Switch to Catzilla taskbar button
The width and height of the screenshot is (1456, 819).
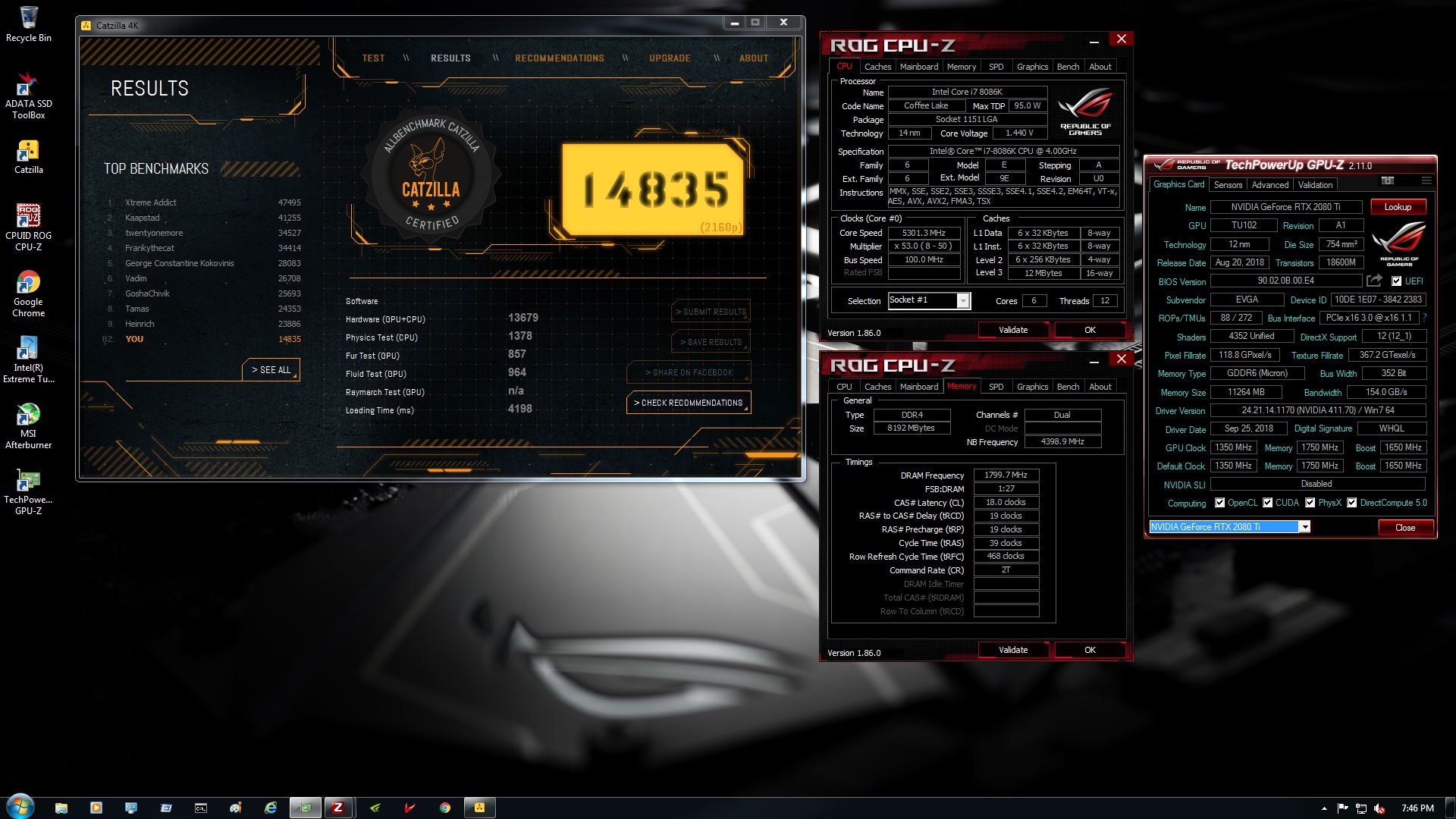pyautogui.click(x=480, y=808)
